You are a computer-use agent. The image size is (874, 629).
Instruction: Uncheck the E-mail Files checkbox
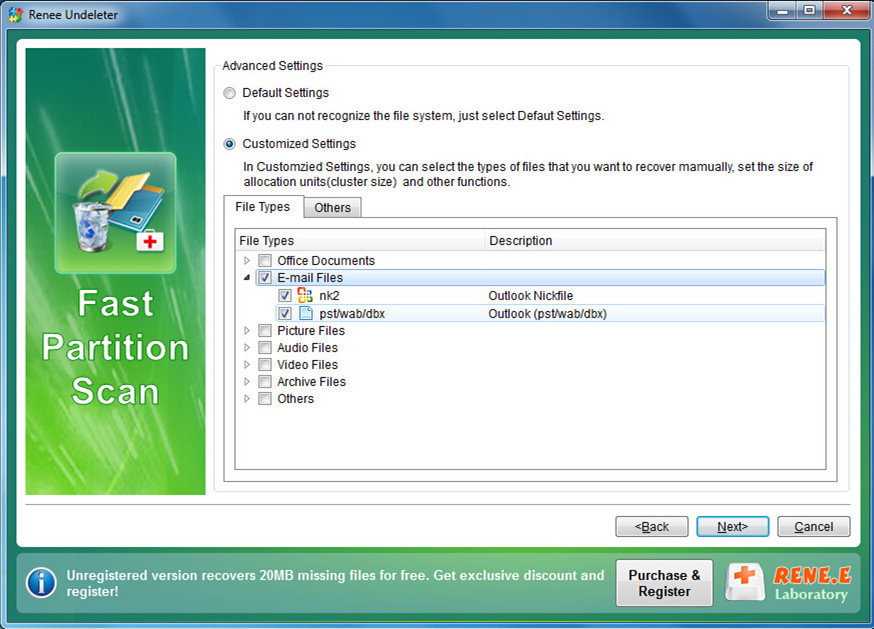click(265, 278)
